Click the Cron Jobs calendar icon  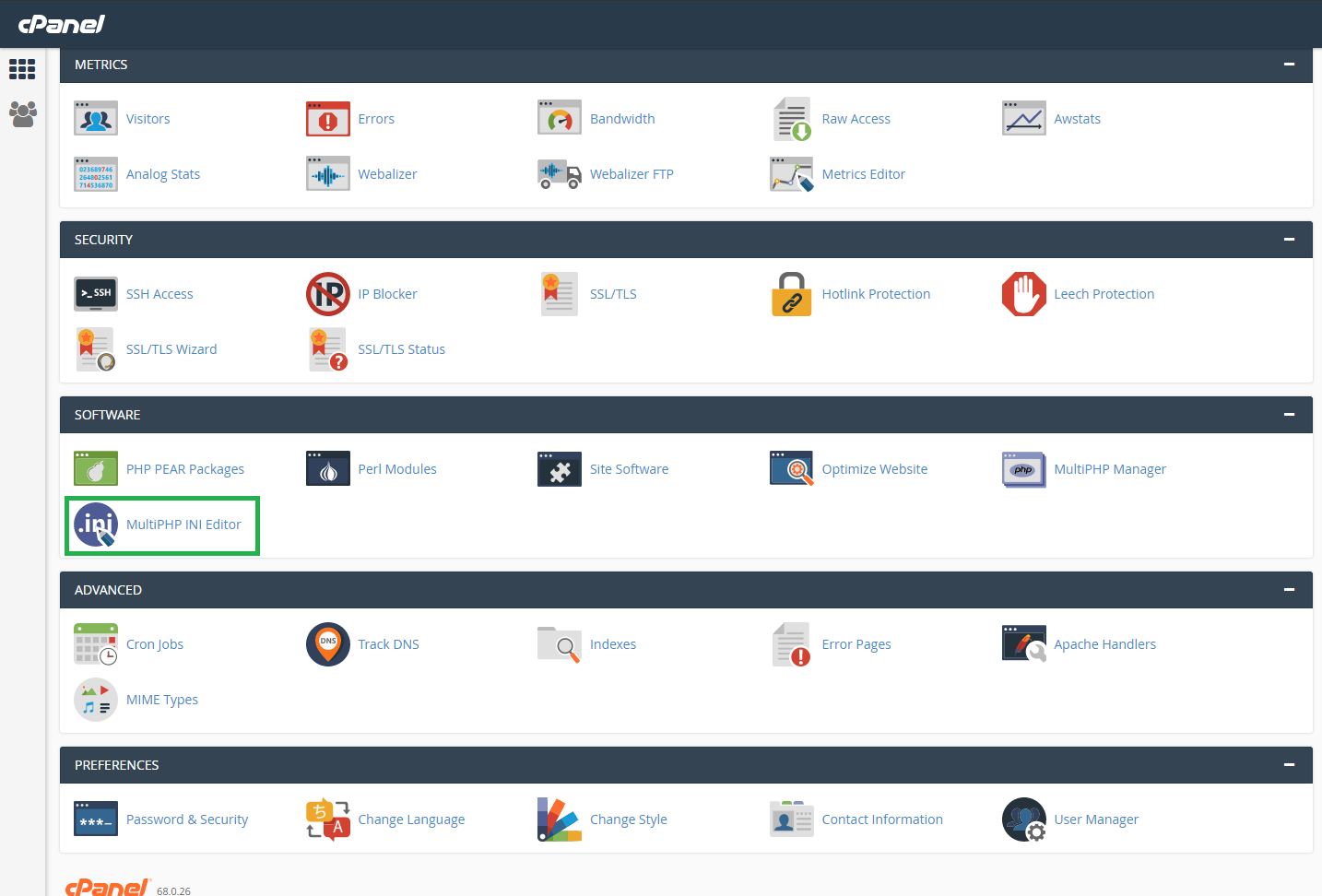point(96,644)
